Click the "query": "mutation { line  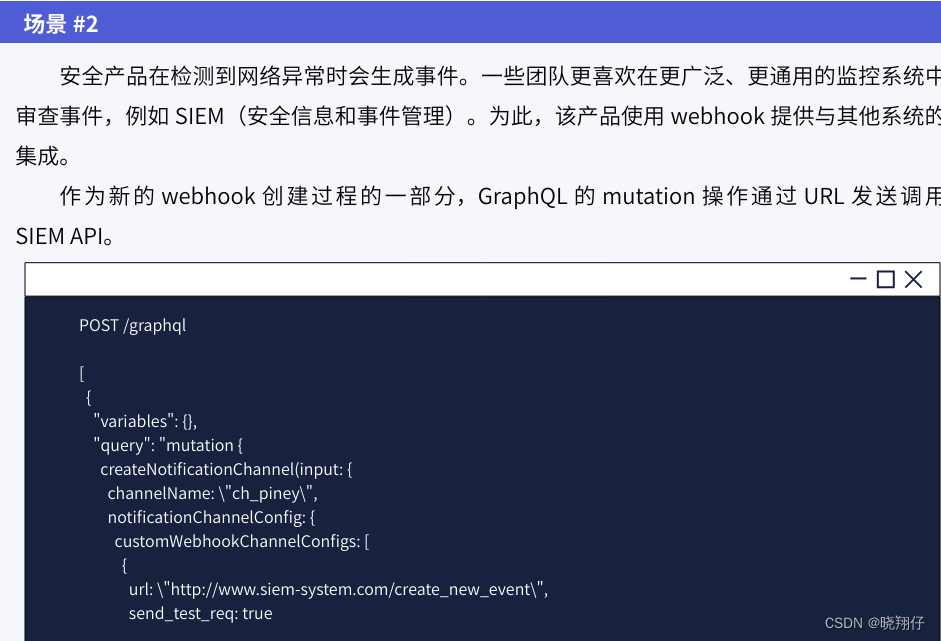168,445
